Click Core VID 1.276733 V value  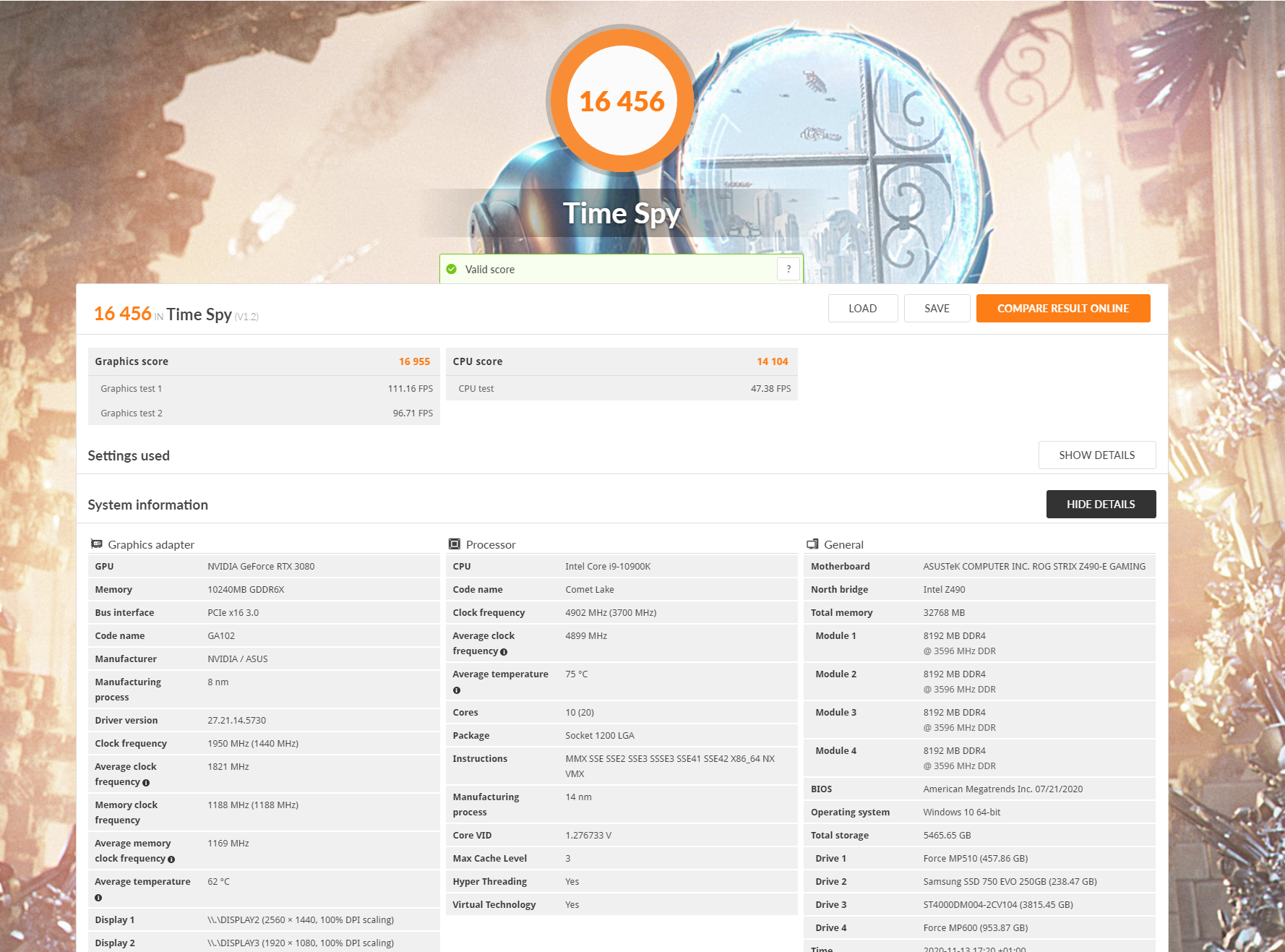[588, 836]
